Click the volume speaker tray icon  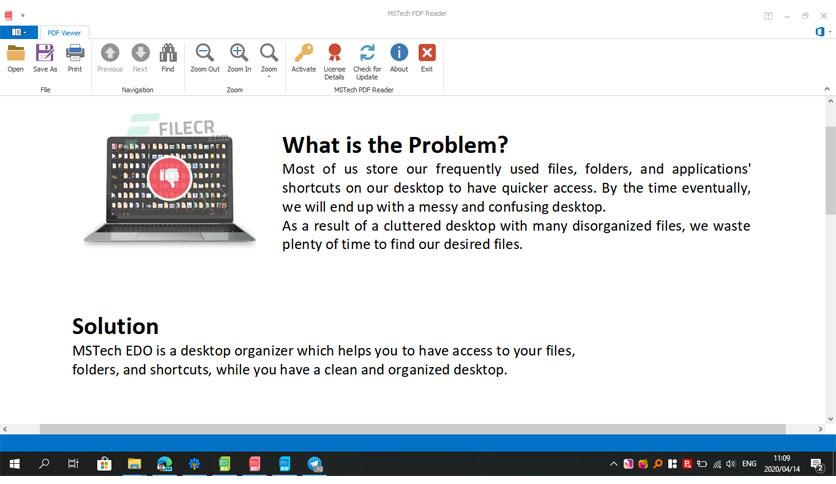pos(731,464)
